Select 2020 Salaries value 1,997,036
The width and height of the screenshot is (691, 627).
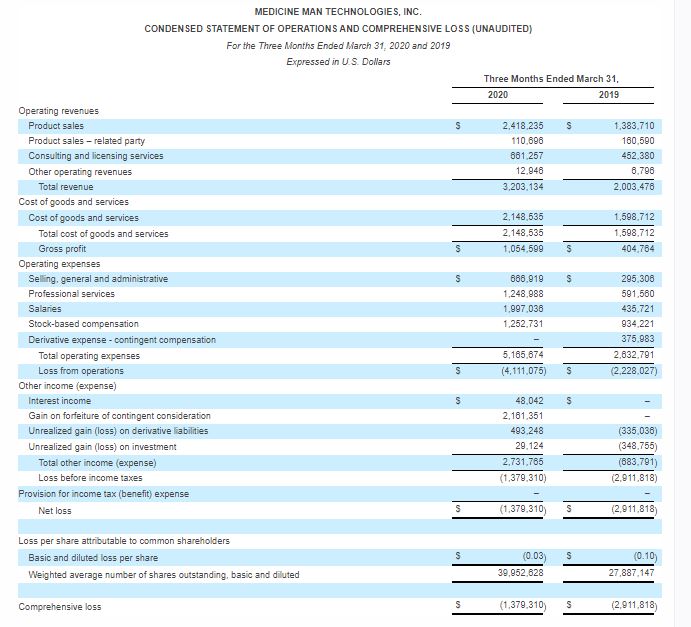click(523, 309)
